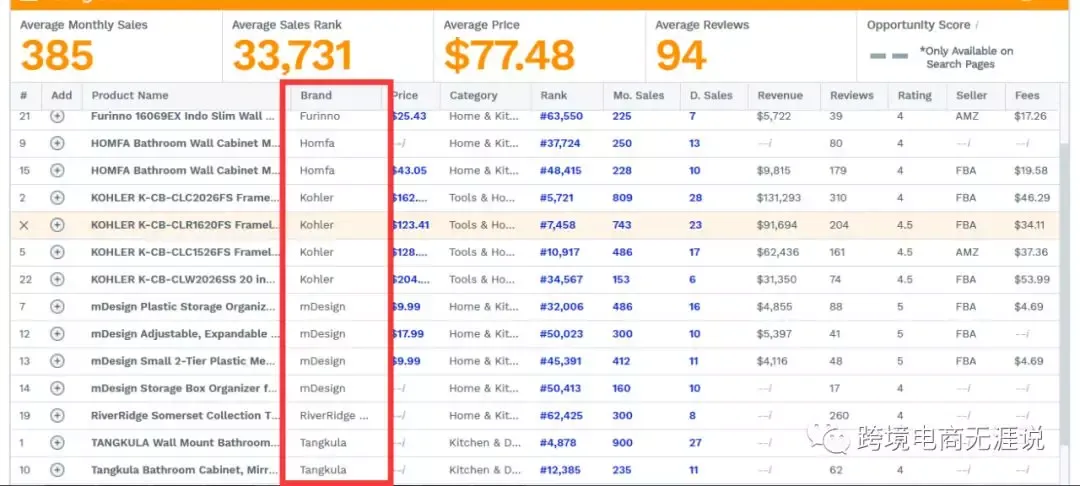Add the mDesign Plastic Storage Organizer product
This screenshot has height=486, width=1080.
(x=57, y=307)
